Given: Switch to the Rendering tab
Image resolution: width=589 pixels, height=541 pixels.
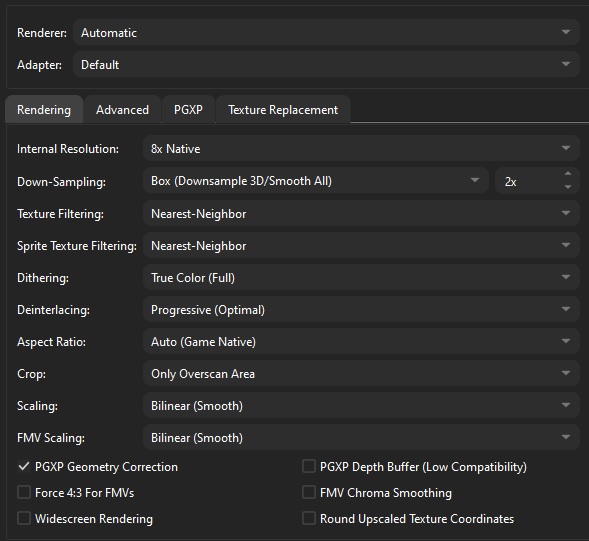Looking at the screenshot, I should click(44, 110).
